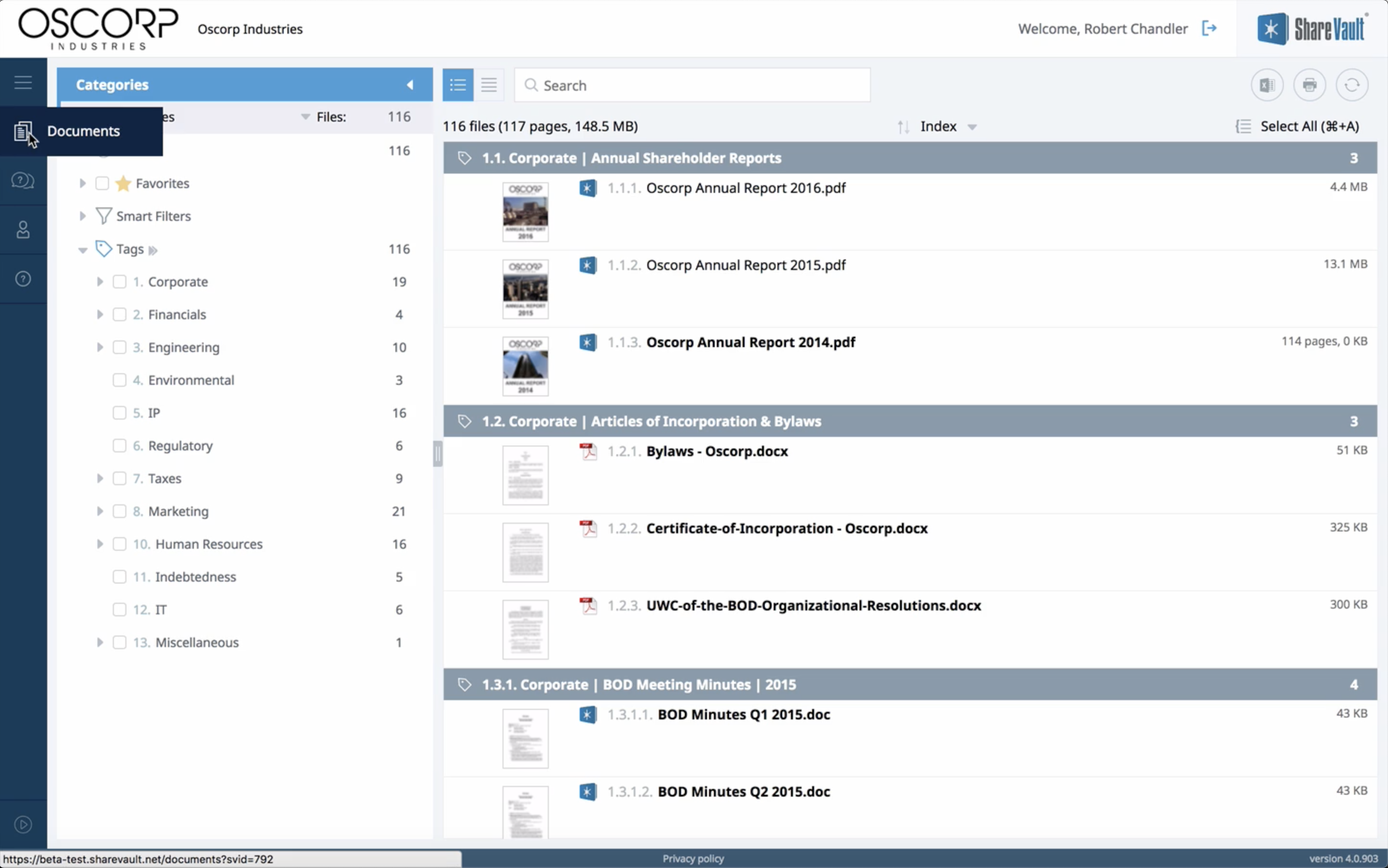Check the 2. Financials tag checkbox
1388x868 pixels.
120,314
